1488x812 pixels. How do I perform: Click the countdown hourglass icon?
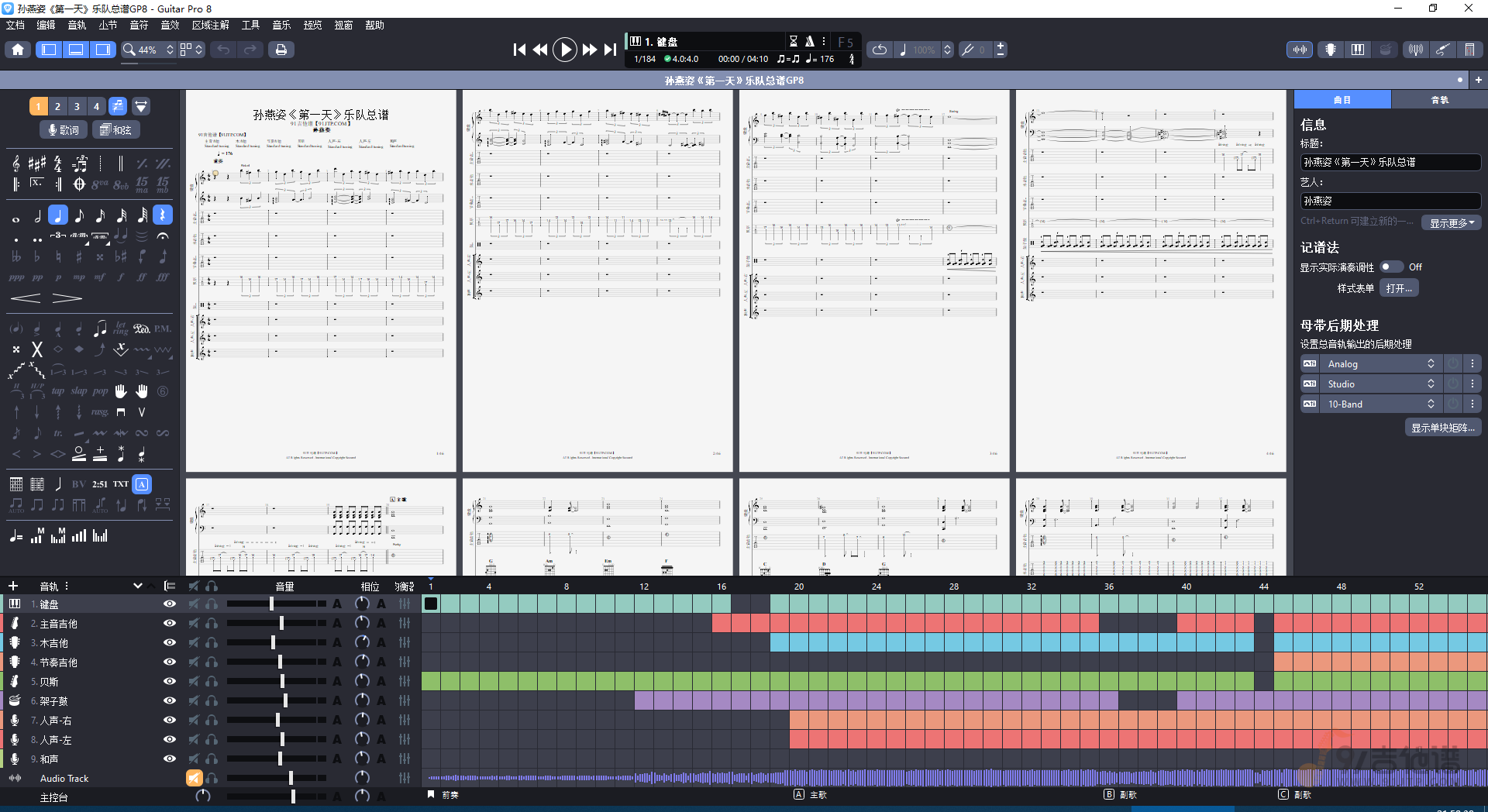(793, 42)
